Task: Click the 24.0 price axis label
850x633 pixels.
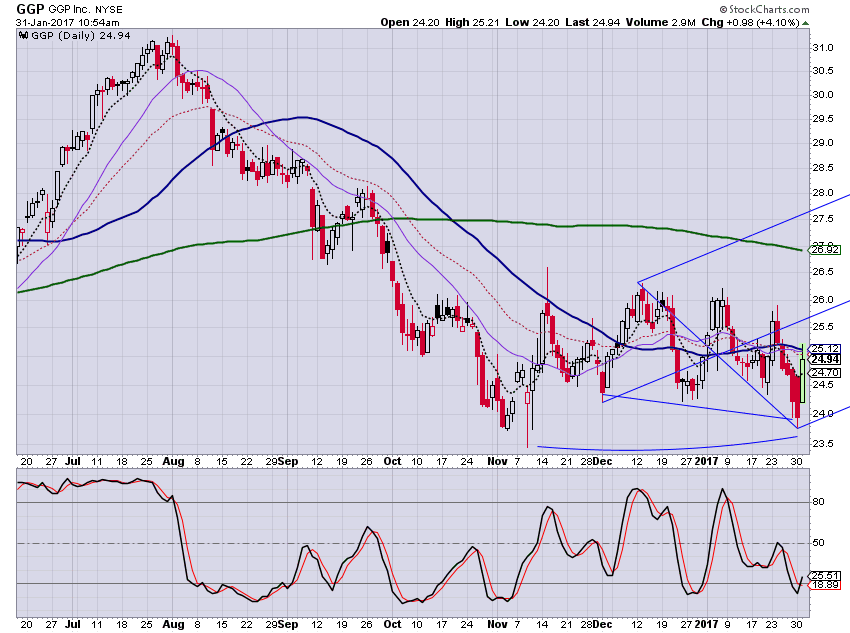Action: 822,414
